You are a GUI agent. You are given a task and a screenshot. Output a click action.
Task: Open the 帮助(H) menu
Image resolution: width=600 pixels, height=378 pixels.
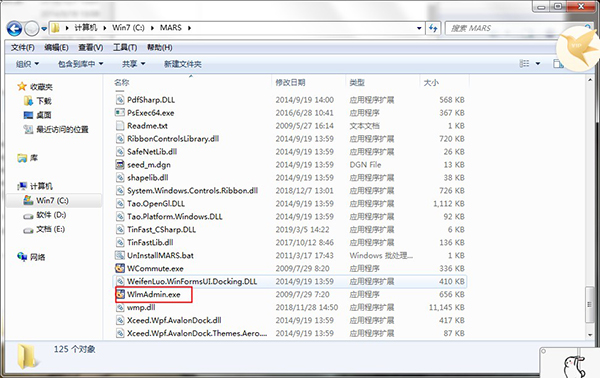160,47
